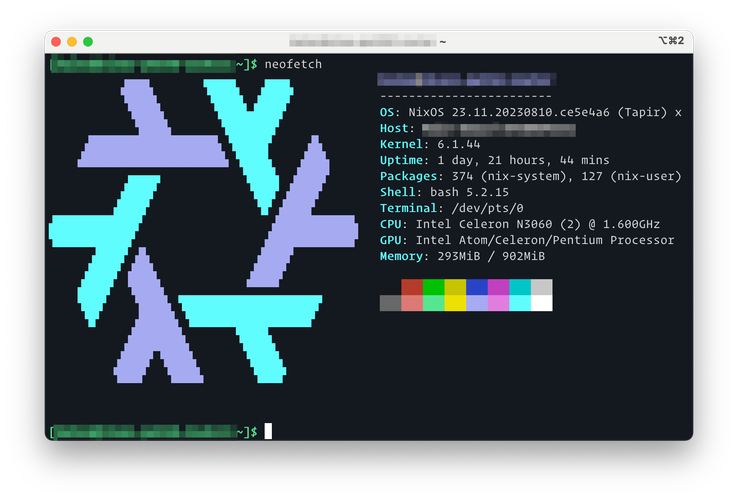Click the dark gray block in bottom row
Image resolution: width=738 pixels, height=500 pixels.
[x=391, y=303]
